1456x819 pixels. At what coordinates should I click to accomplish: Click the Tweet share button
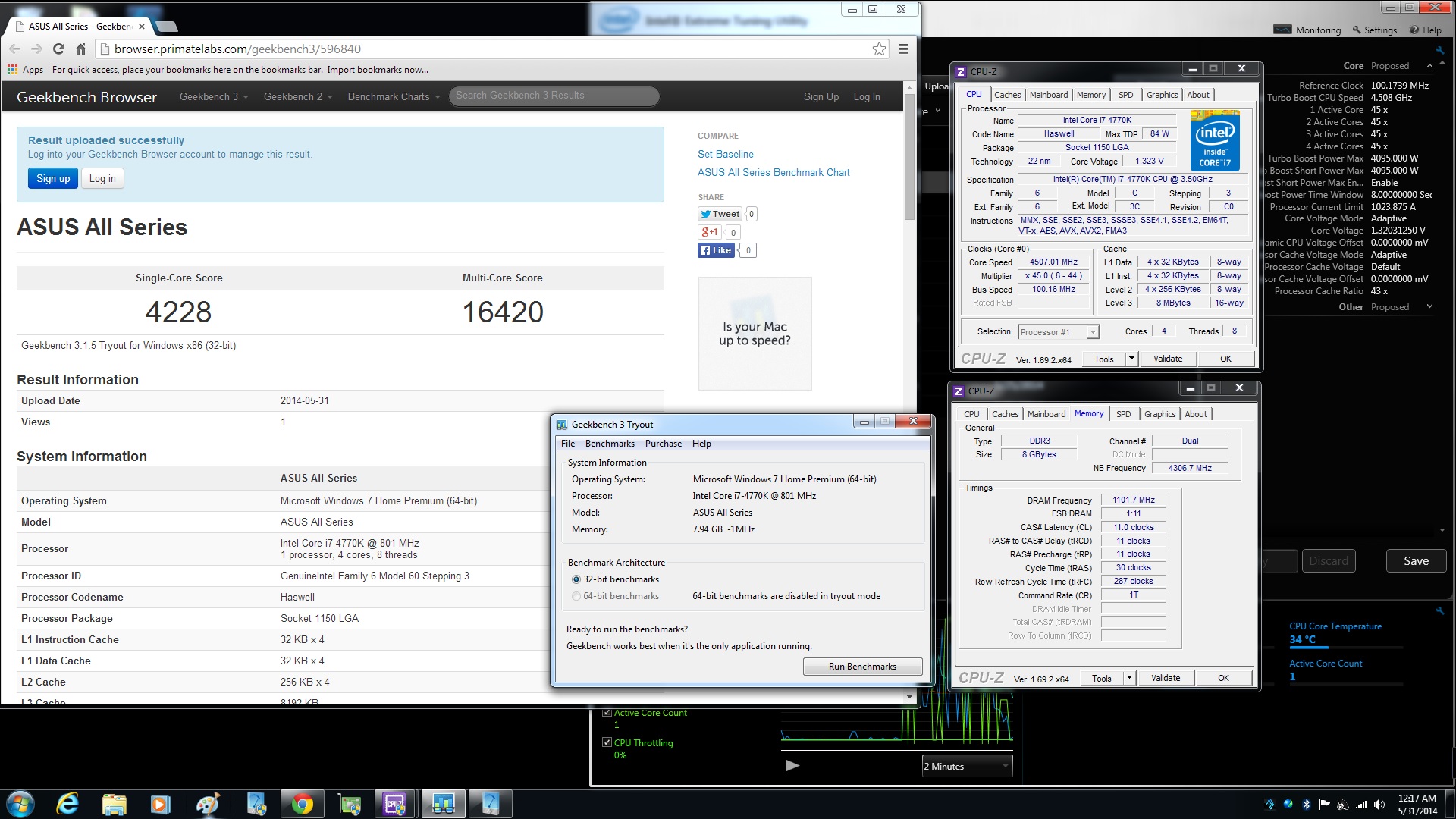720,214
